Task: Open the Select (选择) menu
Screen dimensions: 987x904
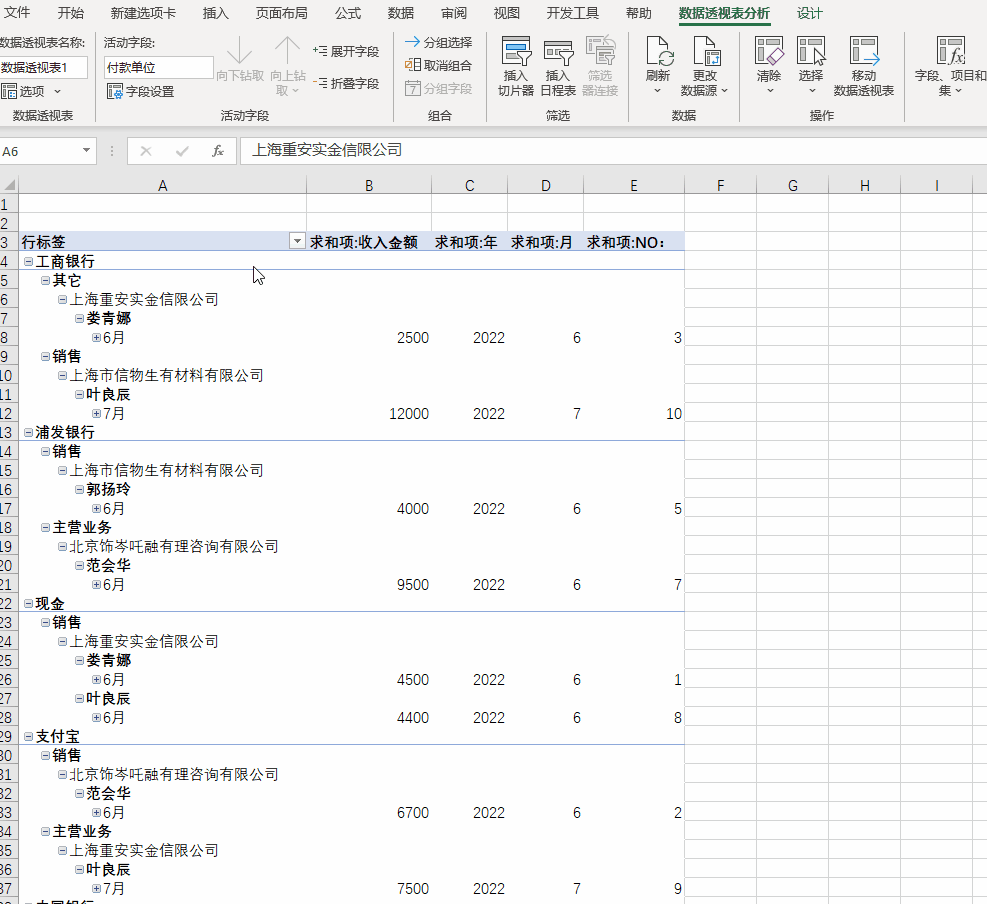Action: pyautogui.click(x=811, y=66)
